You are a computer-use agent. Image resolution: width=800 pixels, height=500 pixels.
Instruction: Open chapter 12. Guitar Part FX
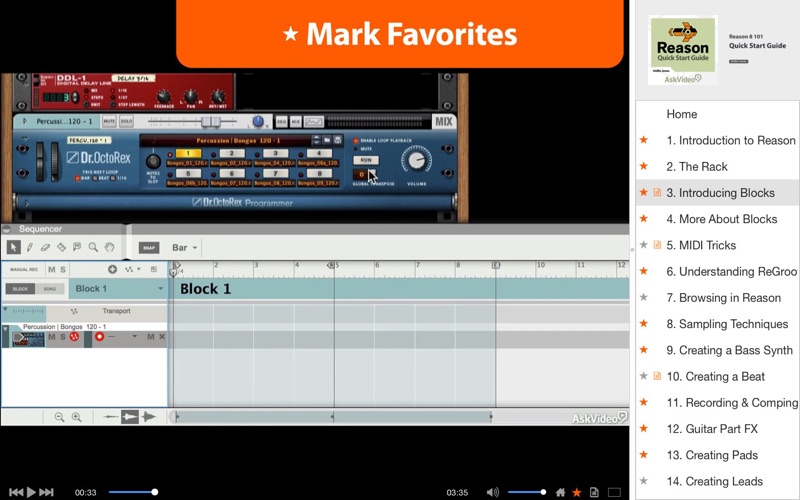[x=712, y=429]
